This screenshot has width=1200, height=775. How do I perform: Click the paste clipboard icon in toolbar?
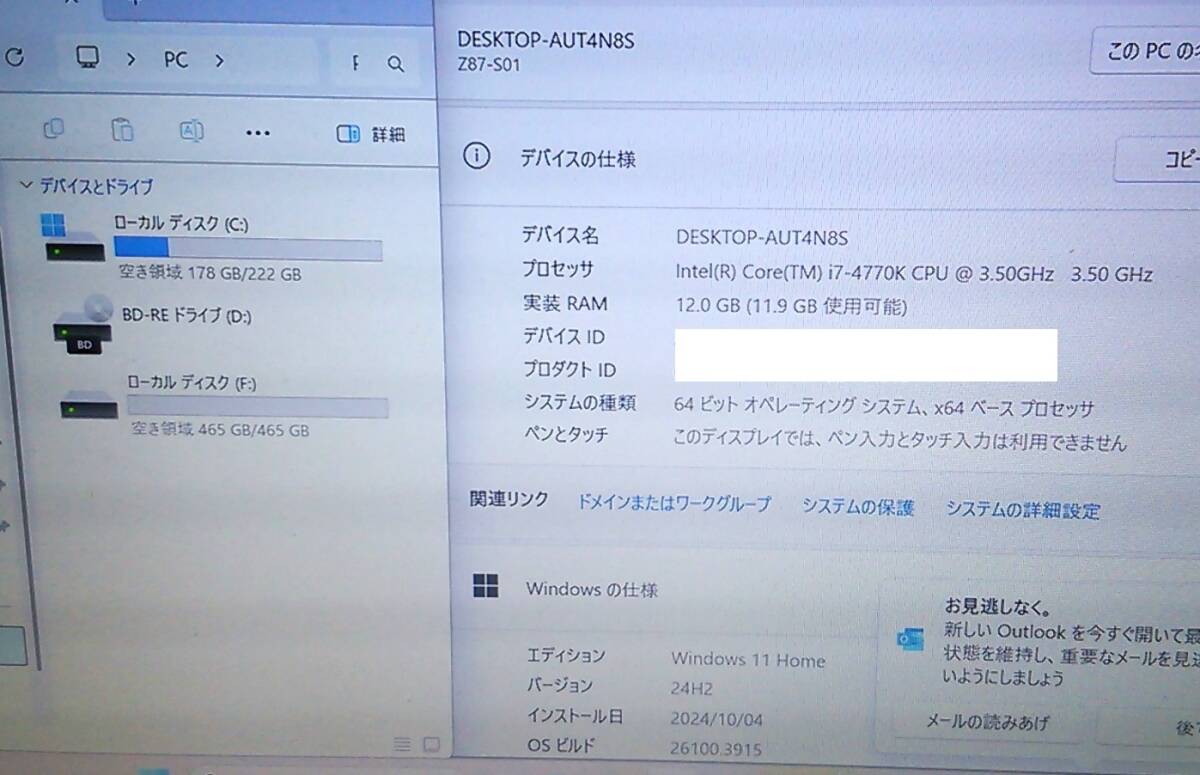121,130
